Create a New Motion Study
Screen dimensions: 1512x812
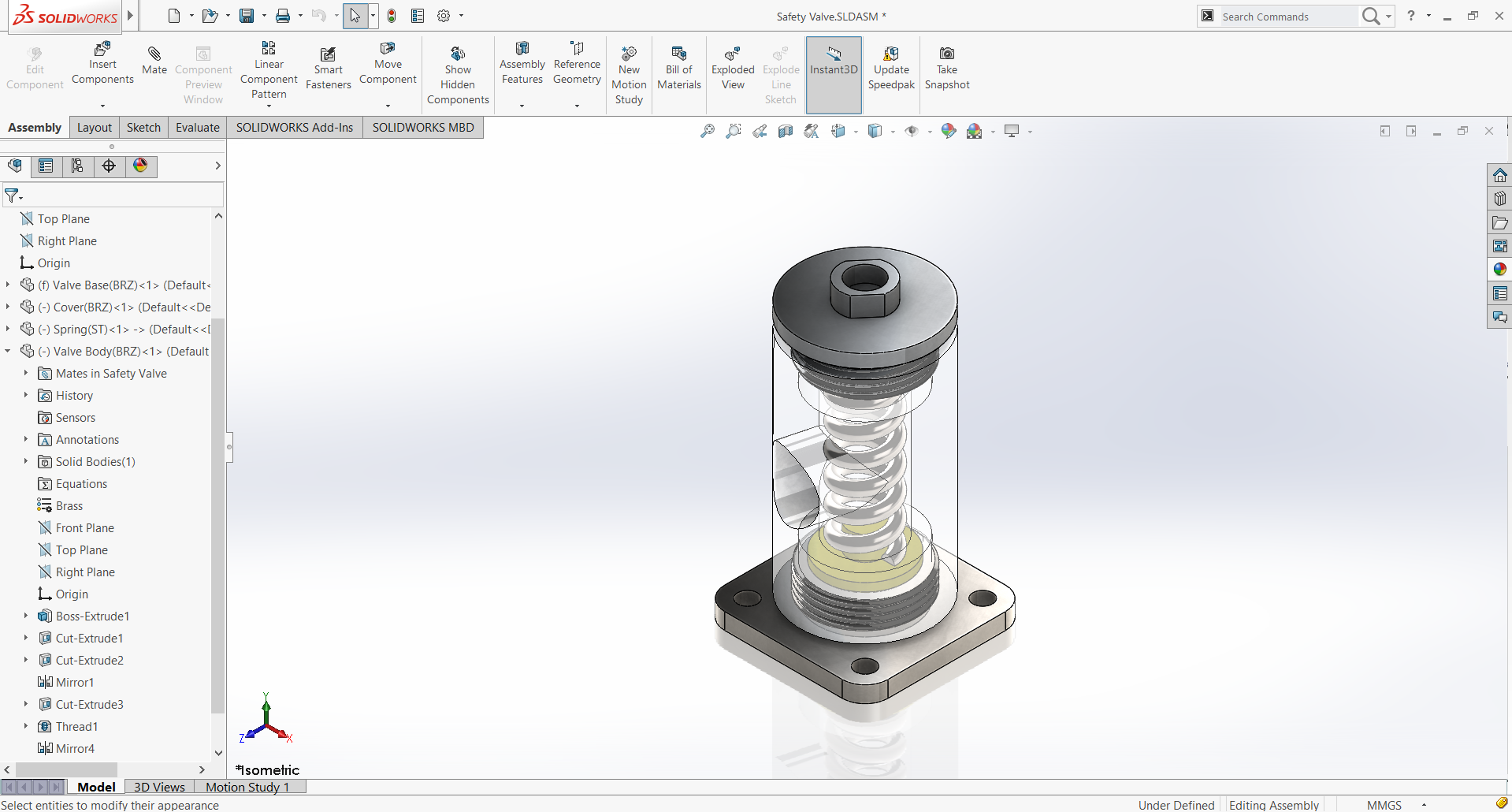(629, 76)
